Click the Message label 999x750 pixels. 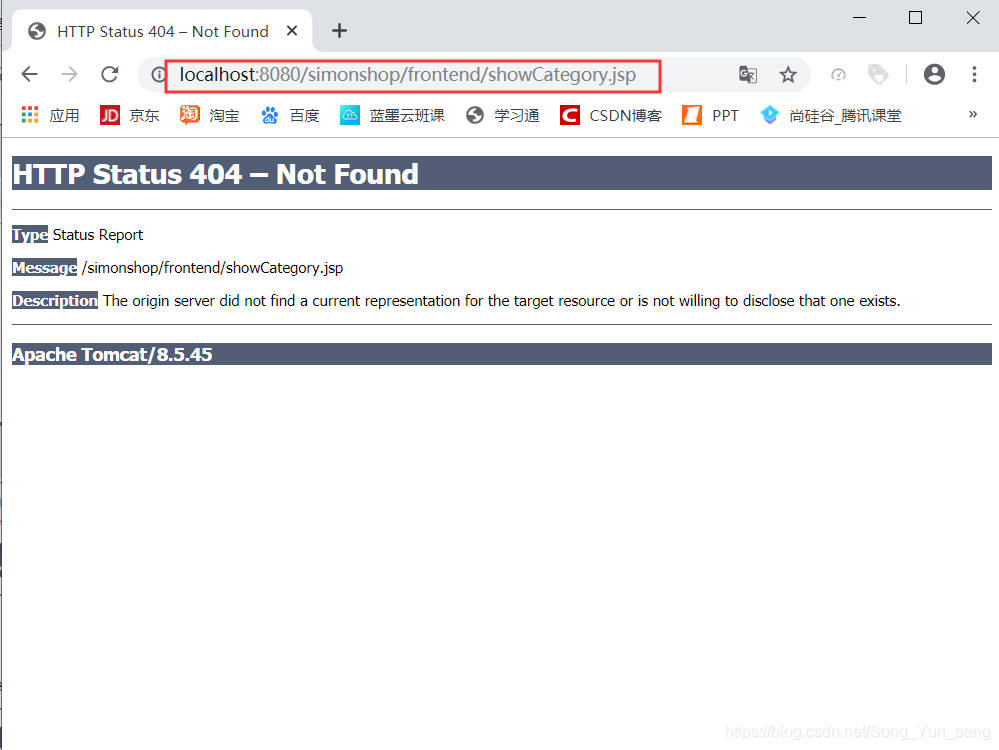45,268
